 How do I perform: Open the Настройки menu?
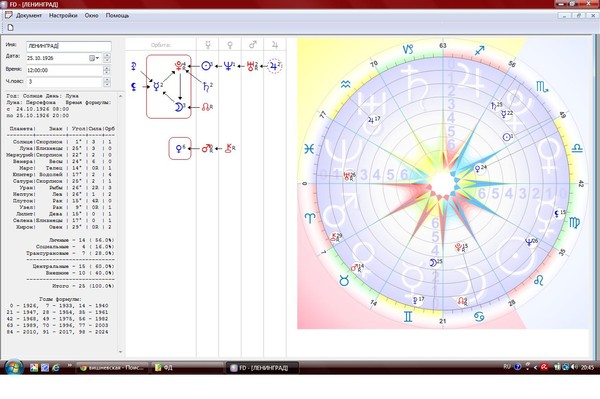coord(63,15)
